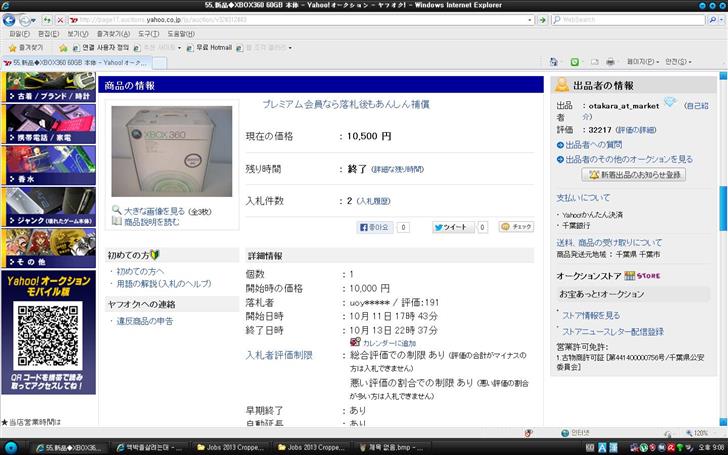728x455 pixels.
Task: Open the recent pages dropdown next to Forward
Action: click(x=33, y=20)
